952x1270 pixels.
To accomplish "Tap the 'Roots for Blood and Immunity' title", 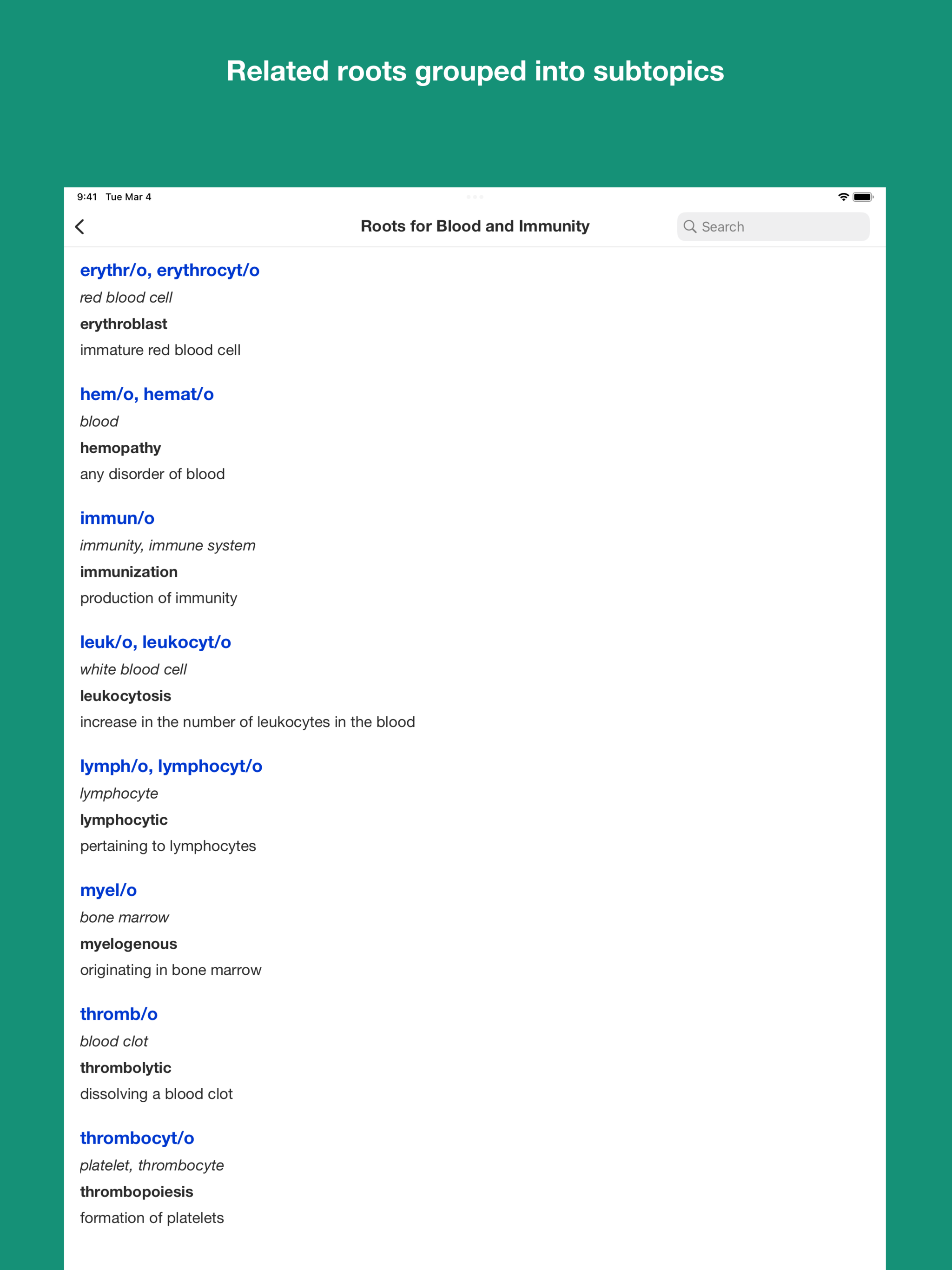I will coord(475,226).
